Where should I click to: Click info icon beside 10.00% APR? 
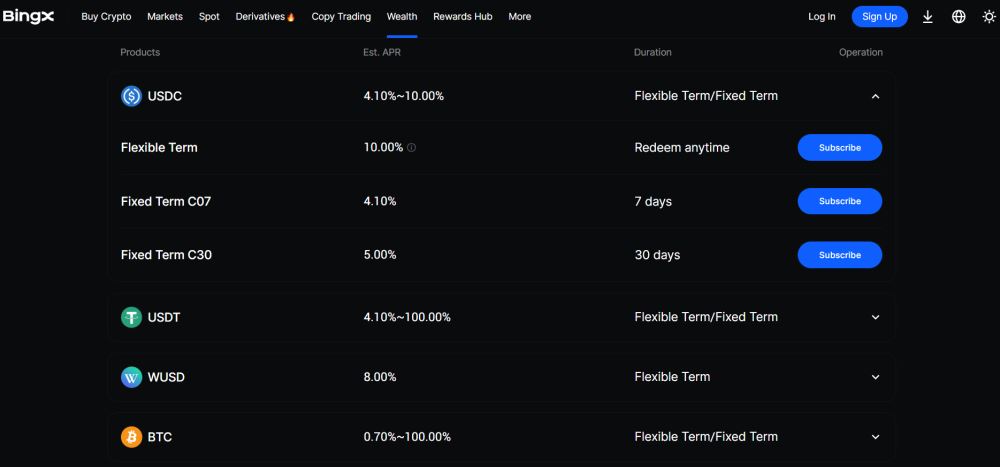pos(412,148)
